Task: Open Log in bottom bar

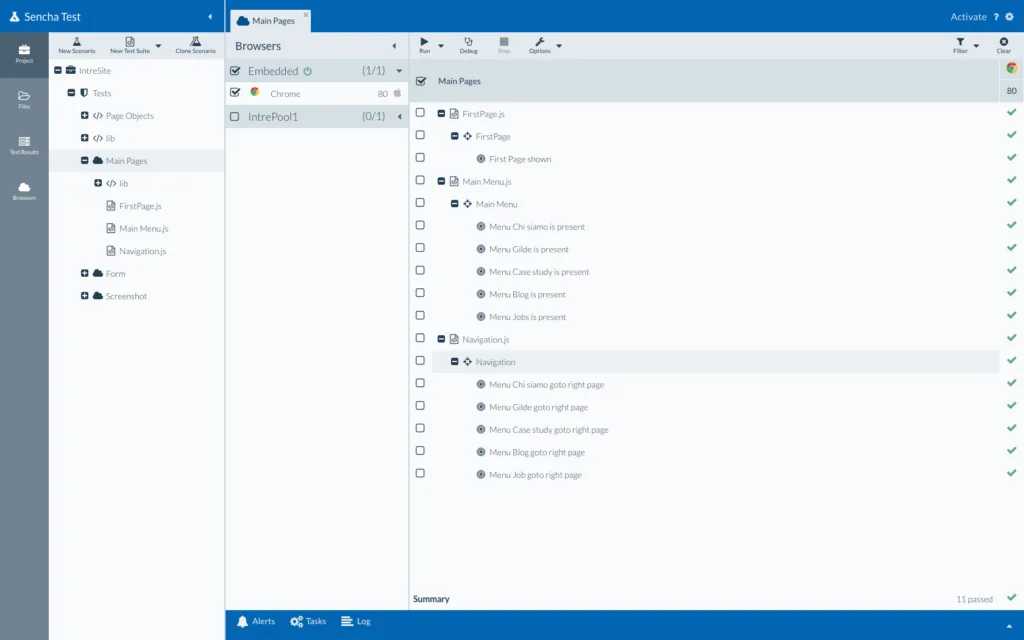Action: (356, 621)
